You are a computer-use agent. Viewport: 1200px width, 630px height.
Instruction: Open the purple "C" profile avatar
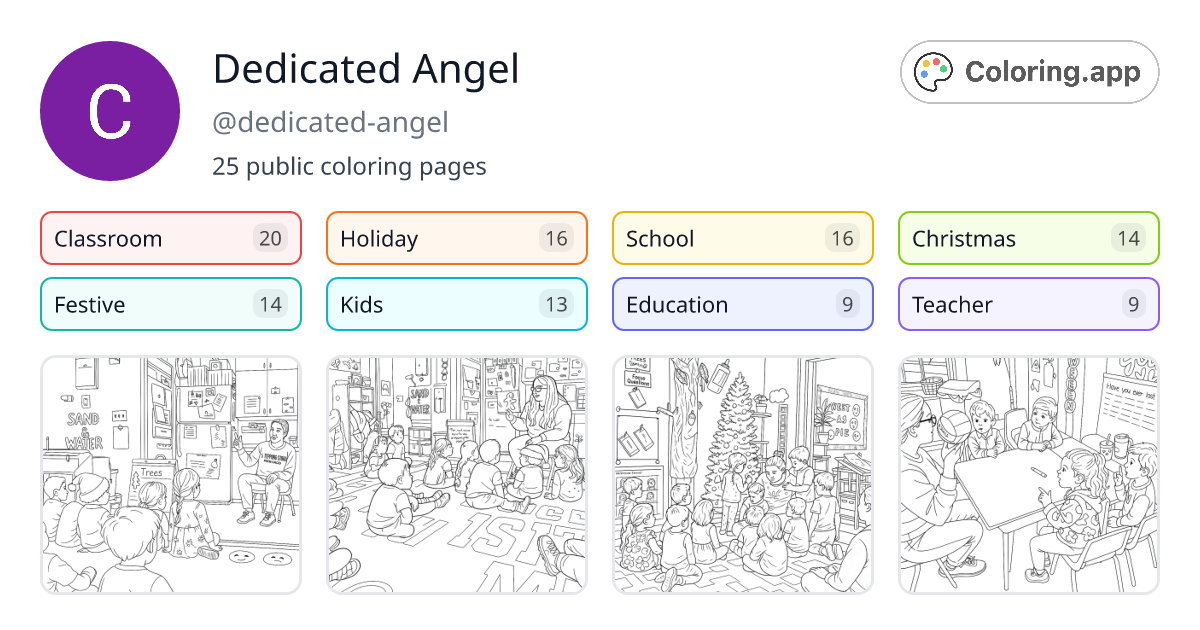click(110, 110)
